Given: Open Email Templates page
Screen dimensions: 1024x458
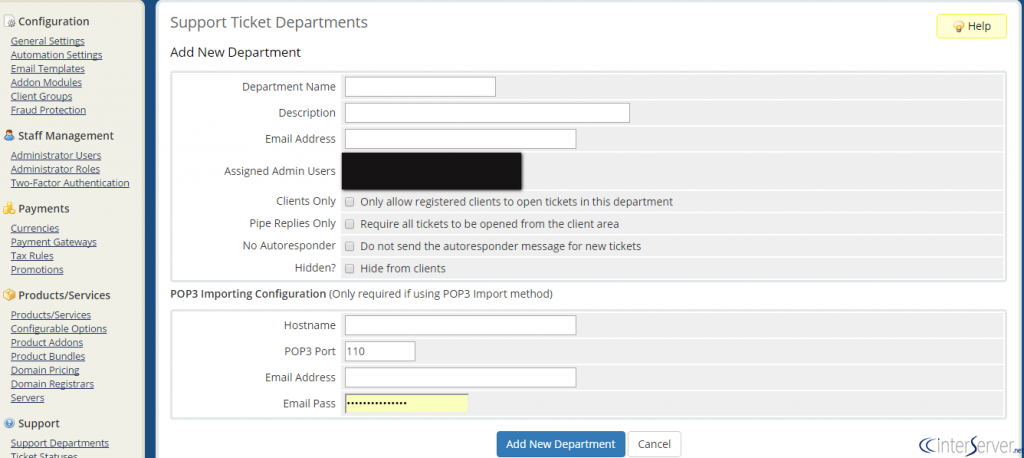Looking at the screenshot, I should tap(48, 69).
